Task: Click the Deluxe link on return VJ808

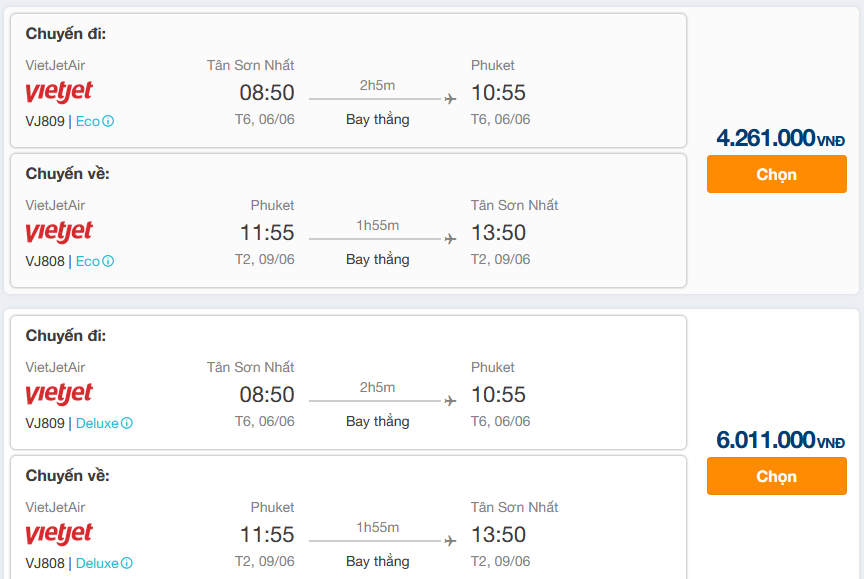Action: pyautogui.click(x=97, y=563)
